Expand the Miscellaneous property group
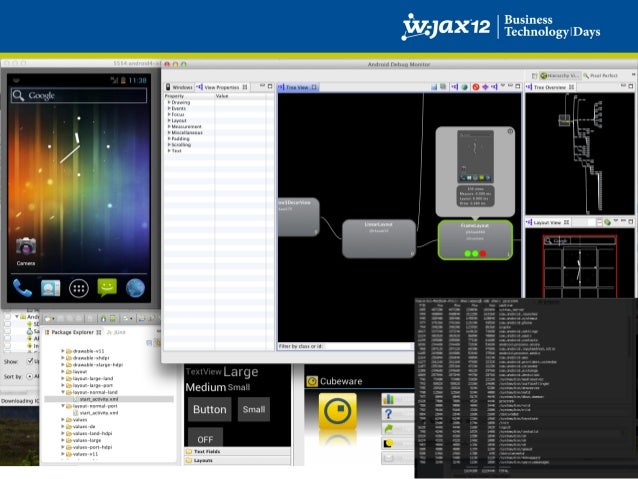This screenshot has height=479, width=638. (169, 133)
